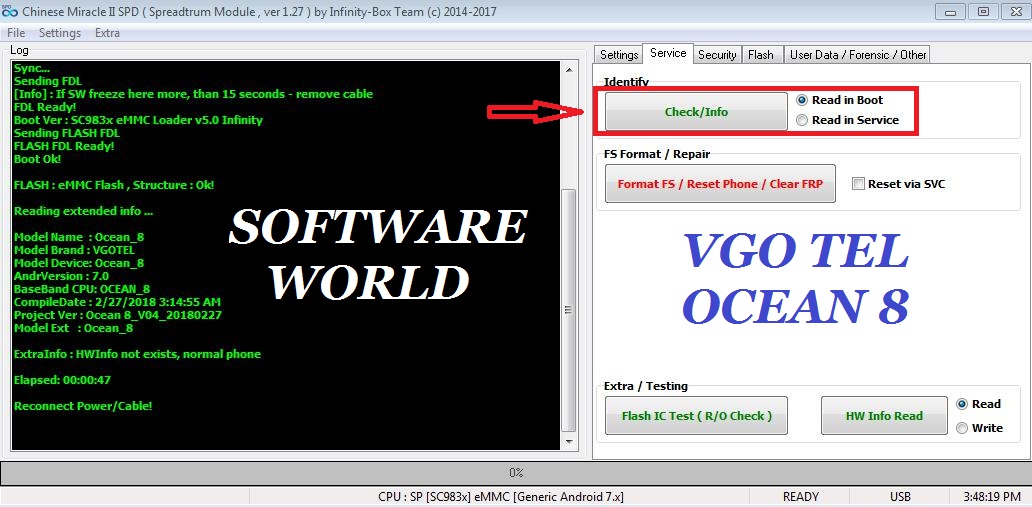
Task: Open the Extra menu
Action: point(107,33)
